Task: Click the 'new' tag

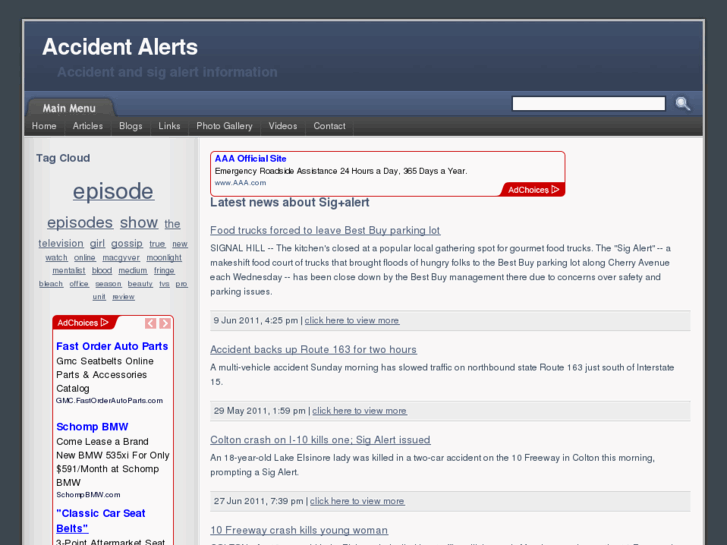Action: pos(180,244)
